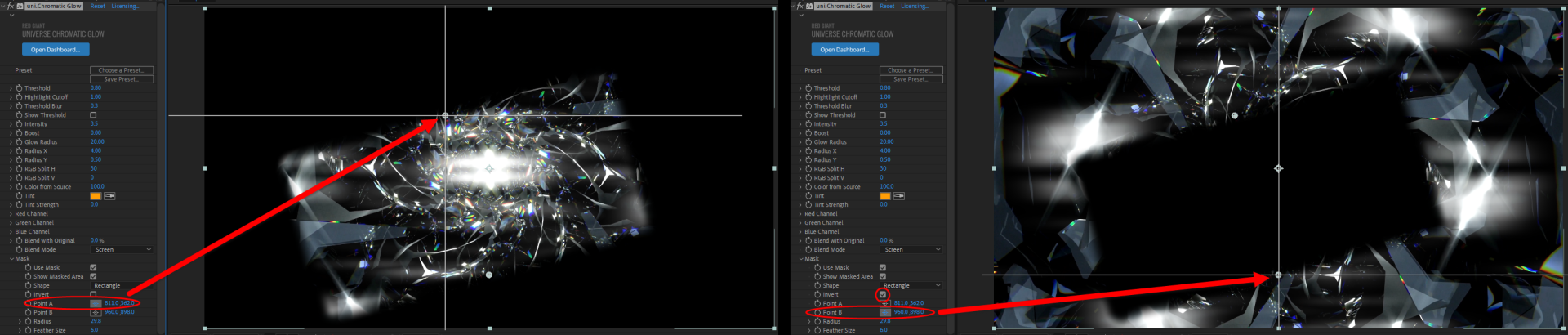1568x335 pixels.
Task: Uncheck Invert checkbox in the right panel
Action: pos(882,294)
